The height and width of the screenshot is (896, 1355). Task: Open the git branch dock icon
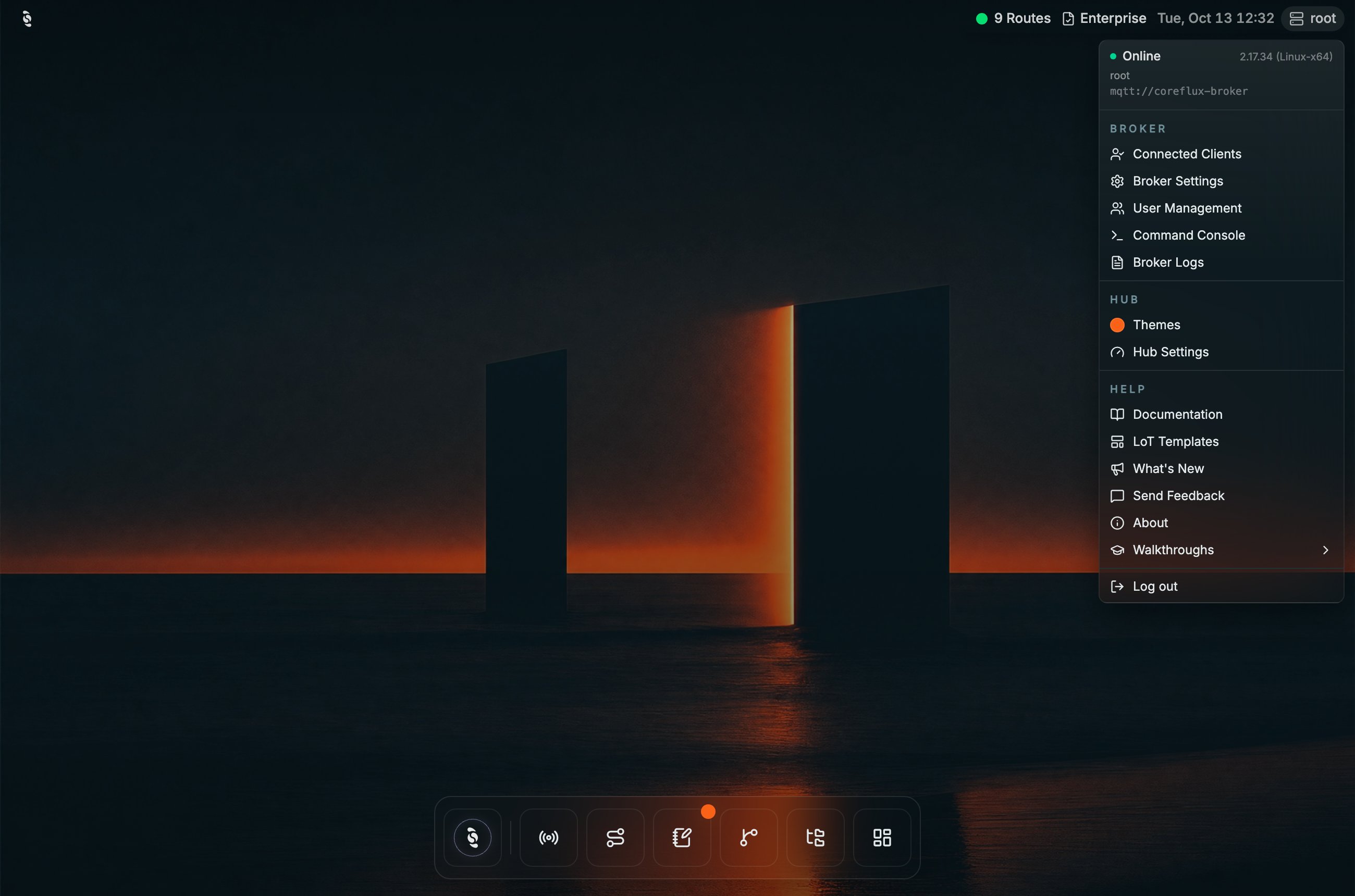[x=748, y=838]
